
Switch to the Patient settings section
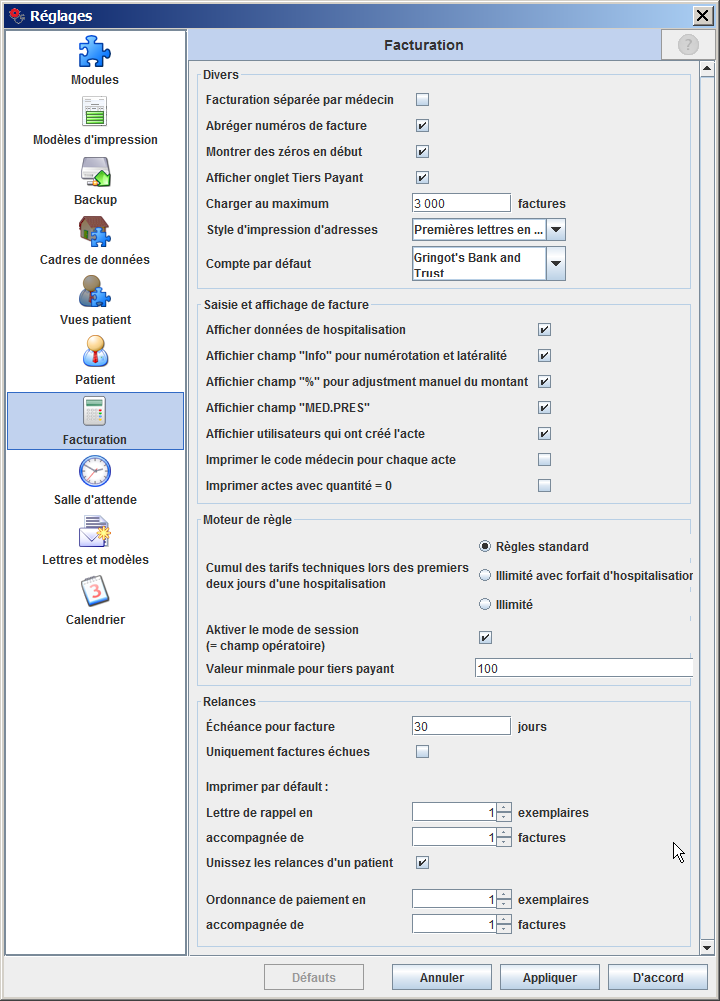95,362
